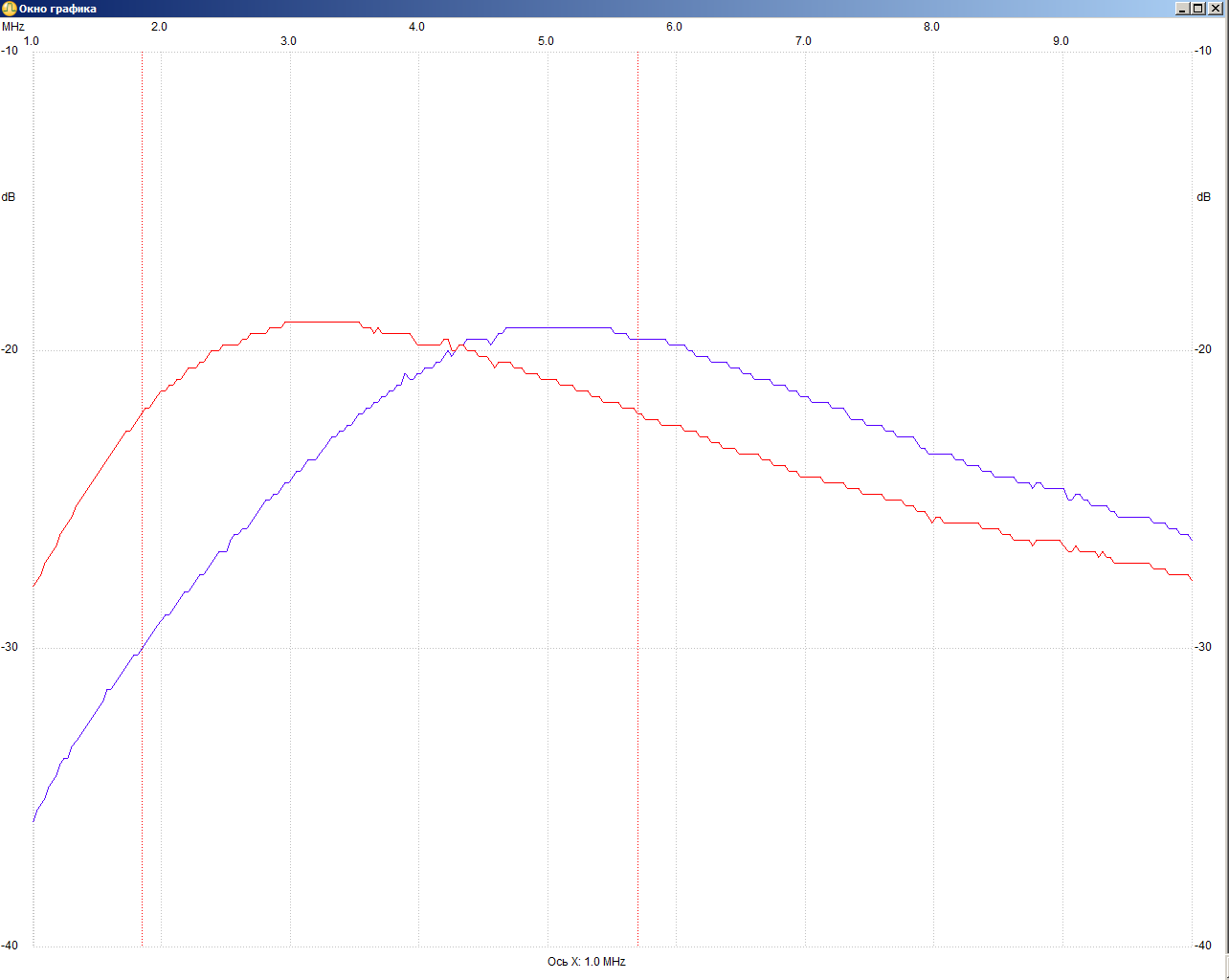Maximize the Окно графика window

1197,9
